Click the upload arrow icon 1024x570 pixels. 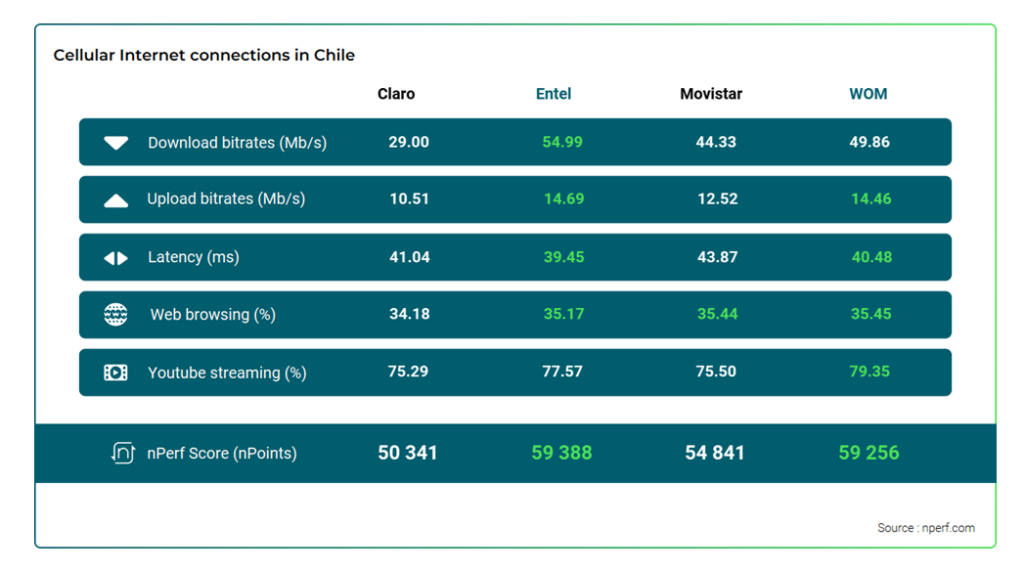click(116, 200)
